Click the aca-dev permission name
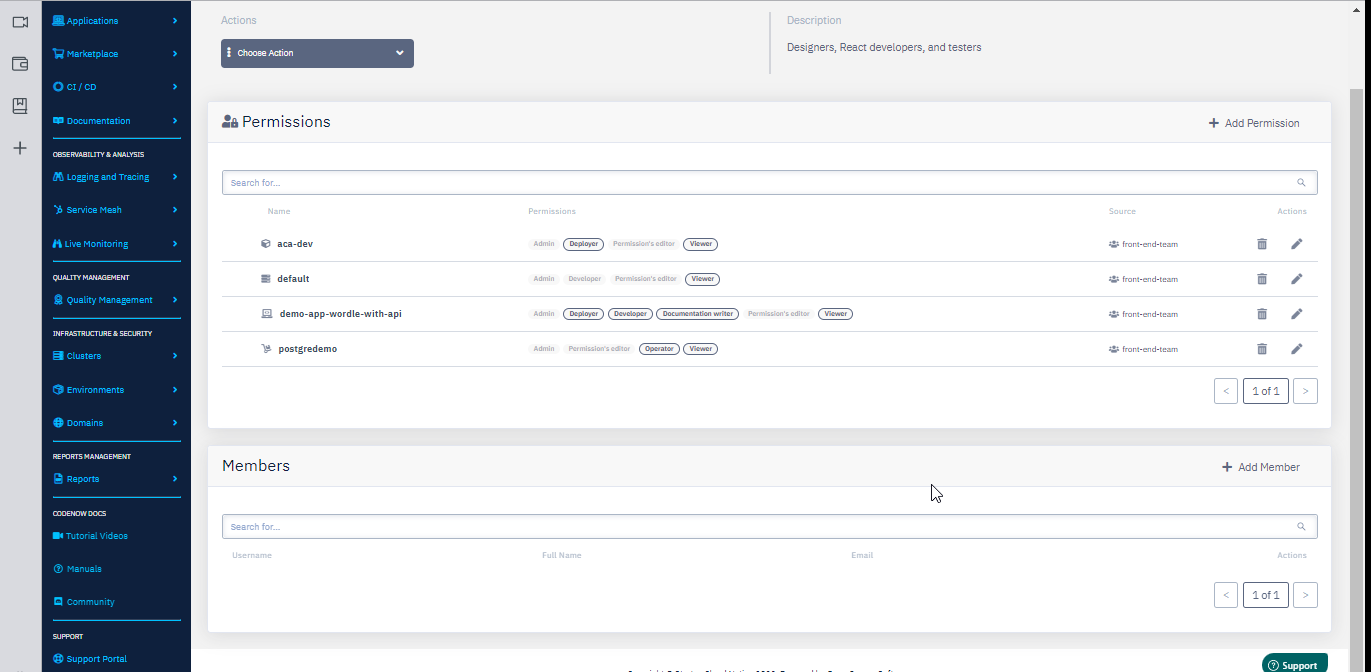The width and height of the screenshot is (1371, 672). click(295, 244)
